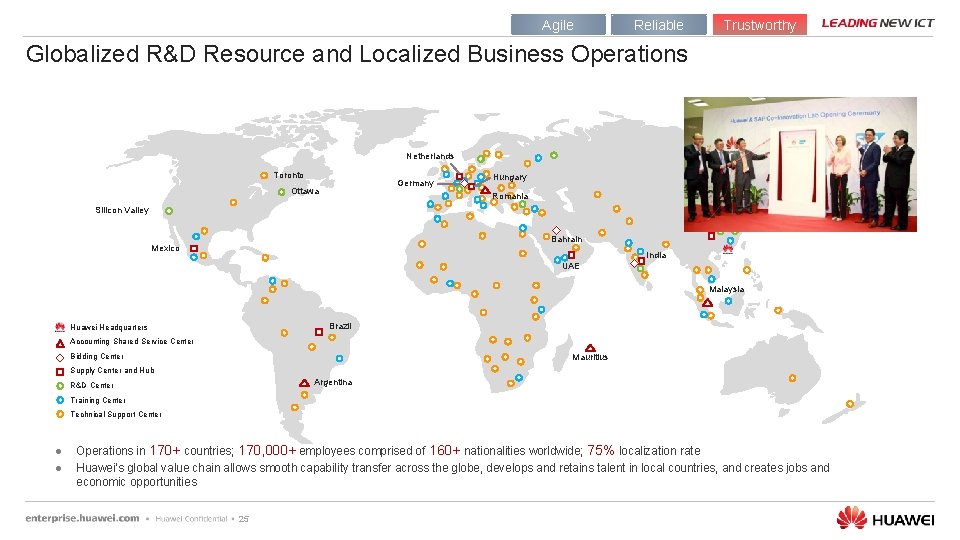
Task: Click the UAE map label
Action: (x=571, y=266)
